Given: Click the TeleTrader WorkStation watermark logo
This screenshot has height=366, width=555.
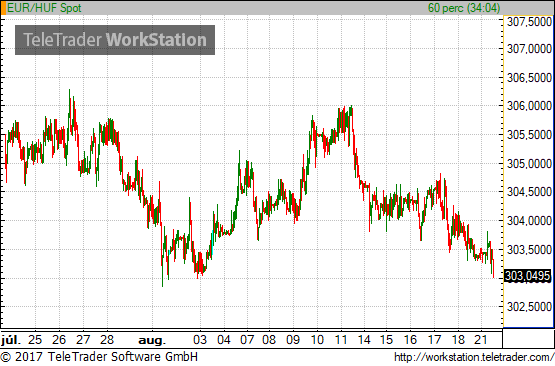Looking at the screenshot, I should click(x=115, y=40).
